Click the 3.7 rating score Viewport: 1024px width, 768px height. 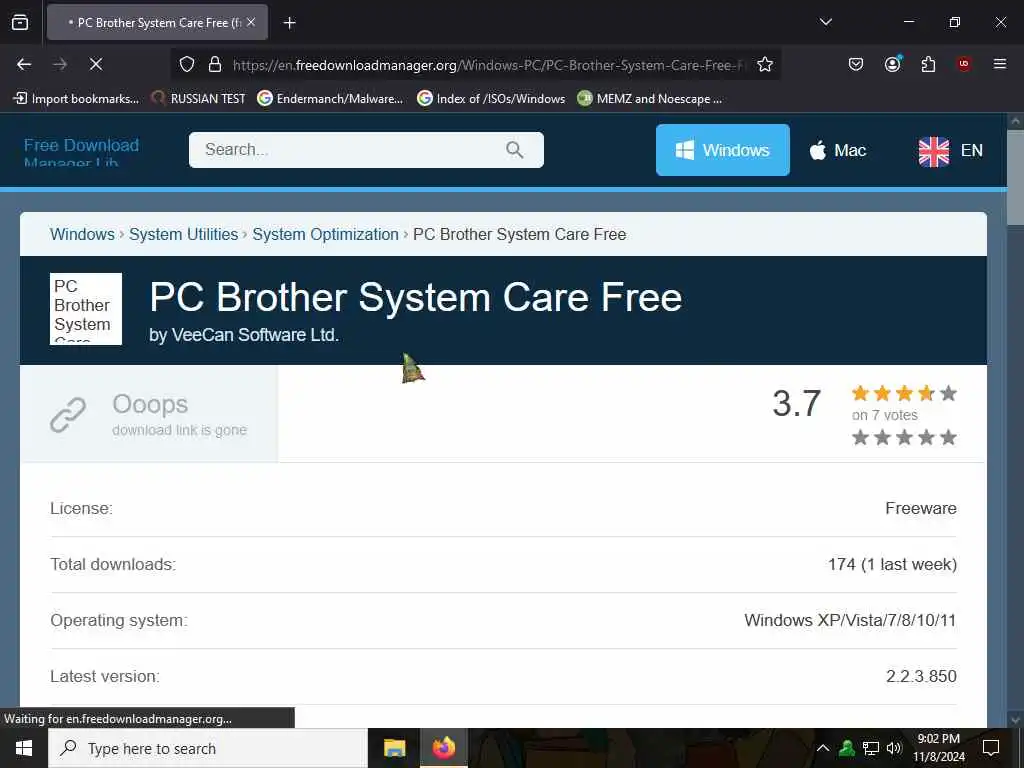tap(797, 404)
